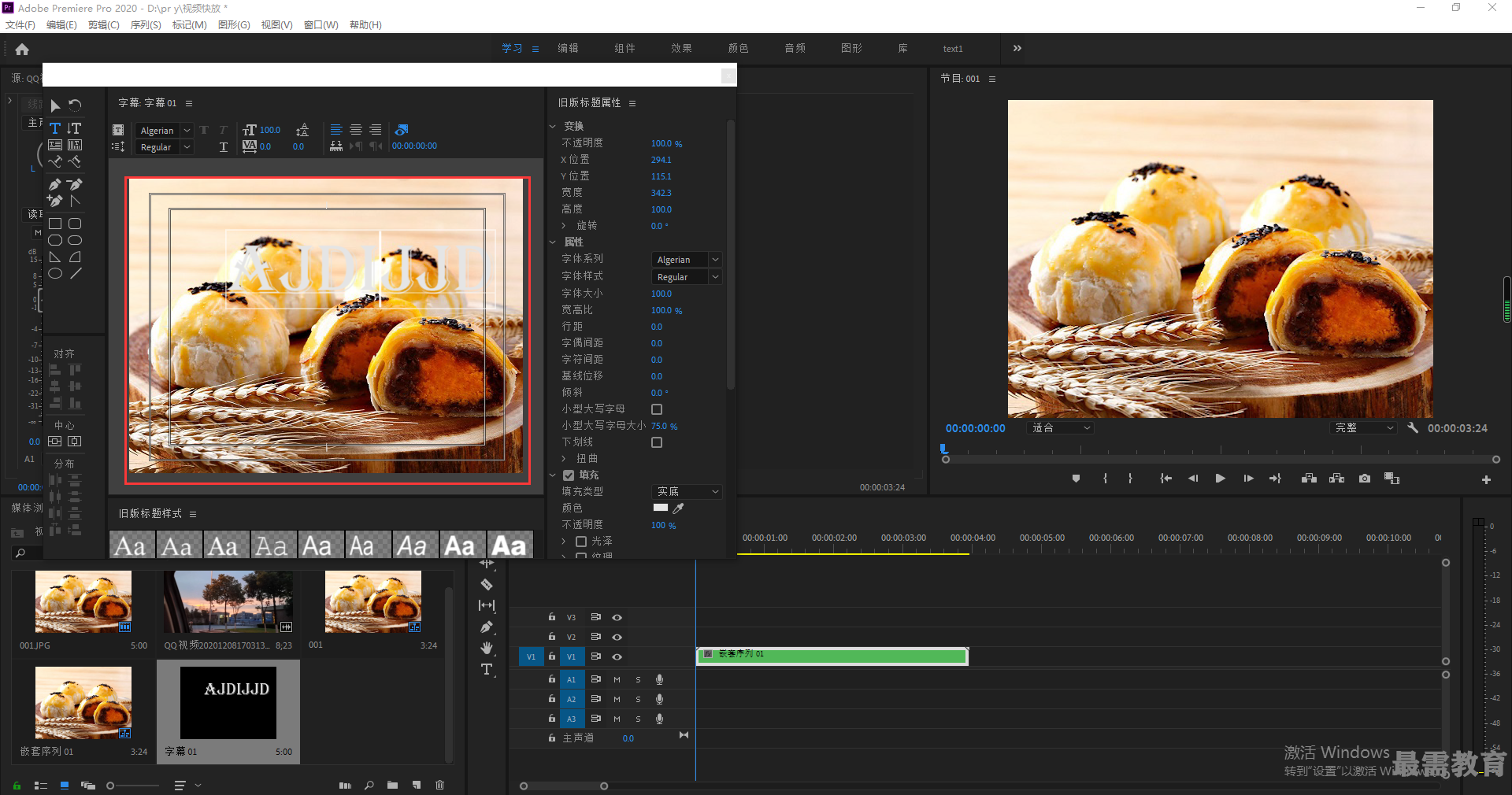
Task: Enable the Sheen checkbox
Action: click(581, 542)
